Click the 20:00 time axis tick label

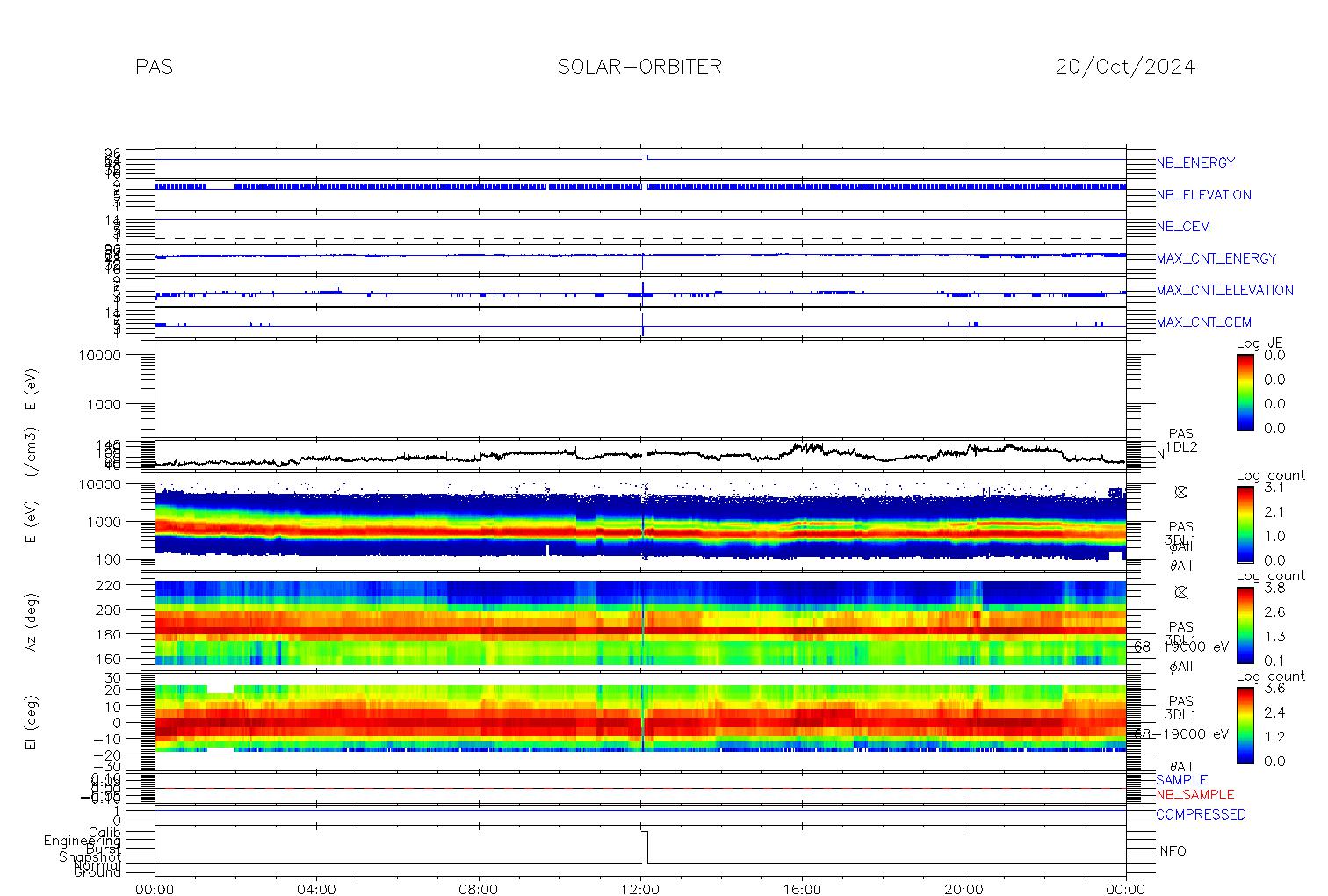(x=964, y=888)
